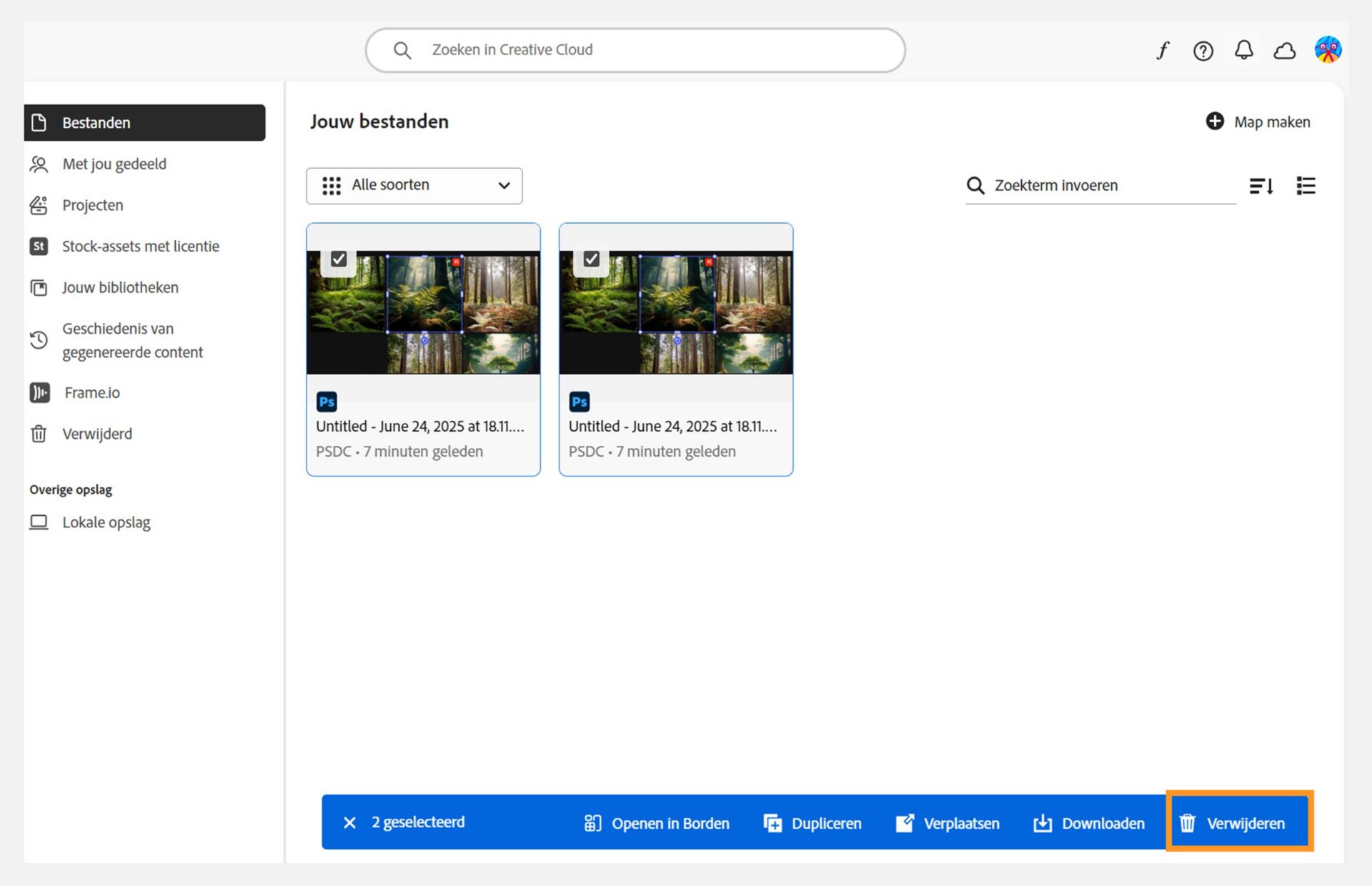
Task: Click the magnifier beside Zoekterm invoeren
Action: point(975,186)
